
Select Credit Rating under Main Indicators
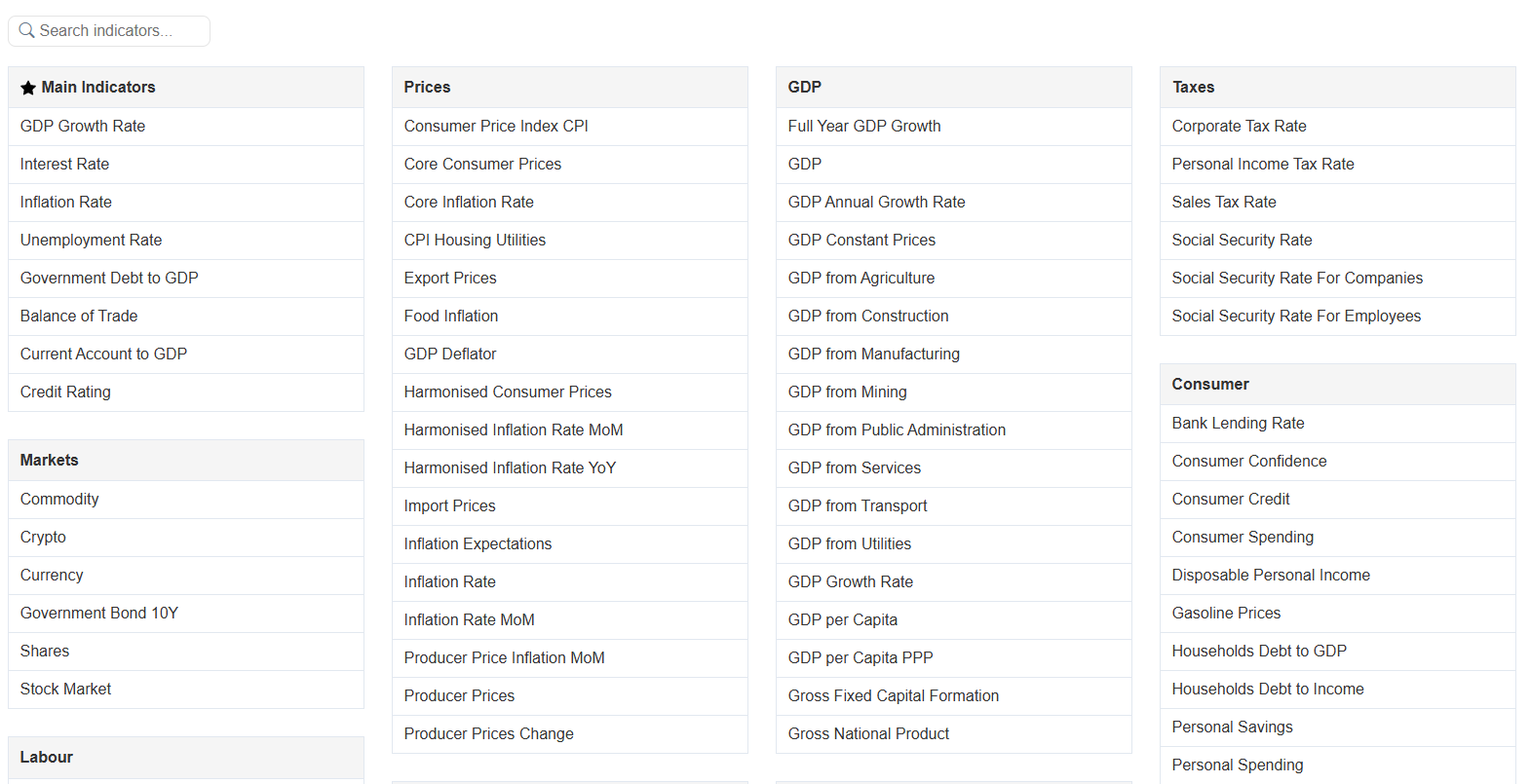point(65,392)
